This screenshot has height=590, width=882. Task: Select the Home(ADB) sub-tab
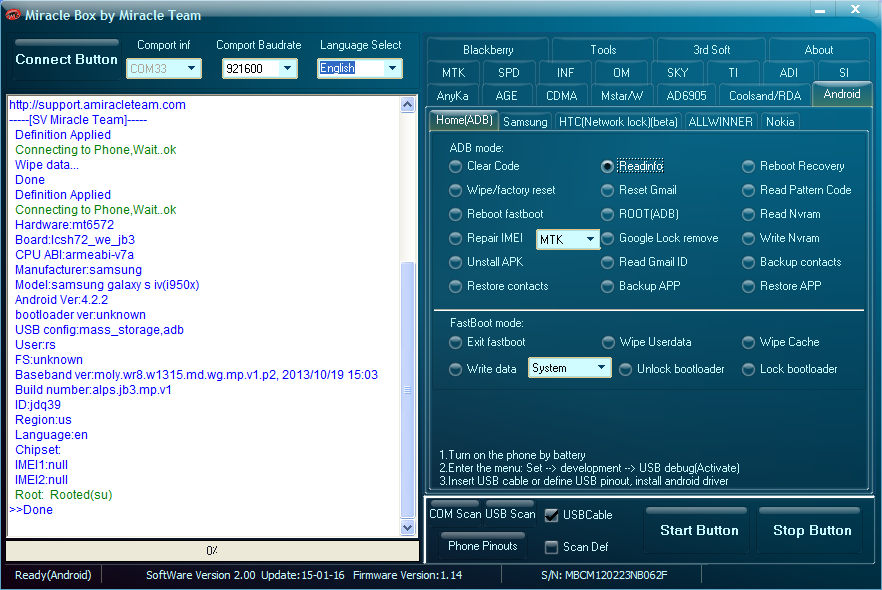coord(464,120)
